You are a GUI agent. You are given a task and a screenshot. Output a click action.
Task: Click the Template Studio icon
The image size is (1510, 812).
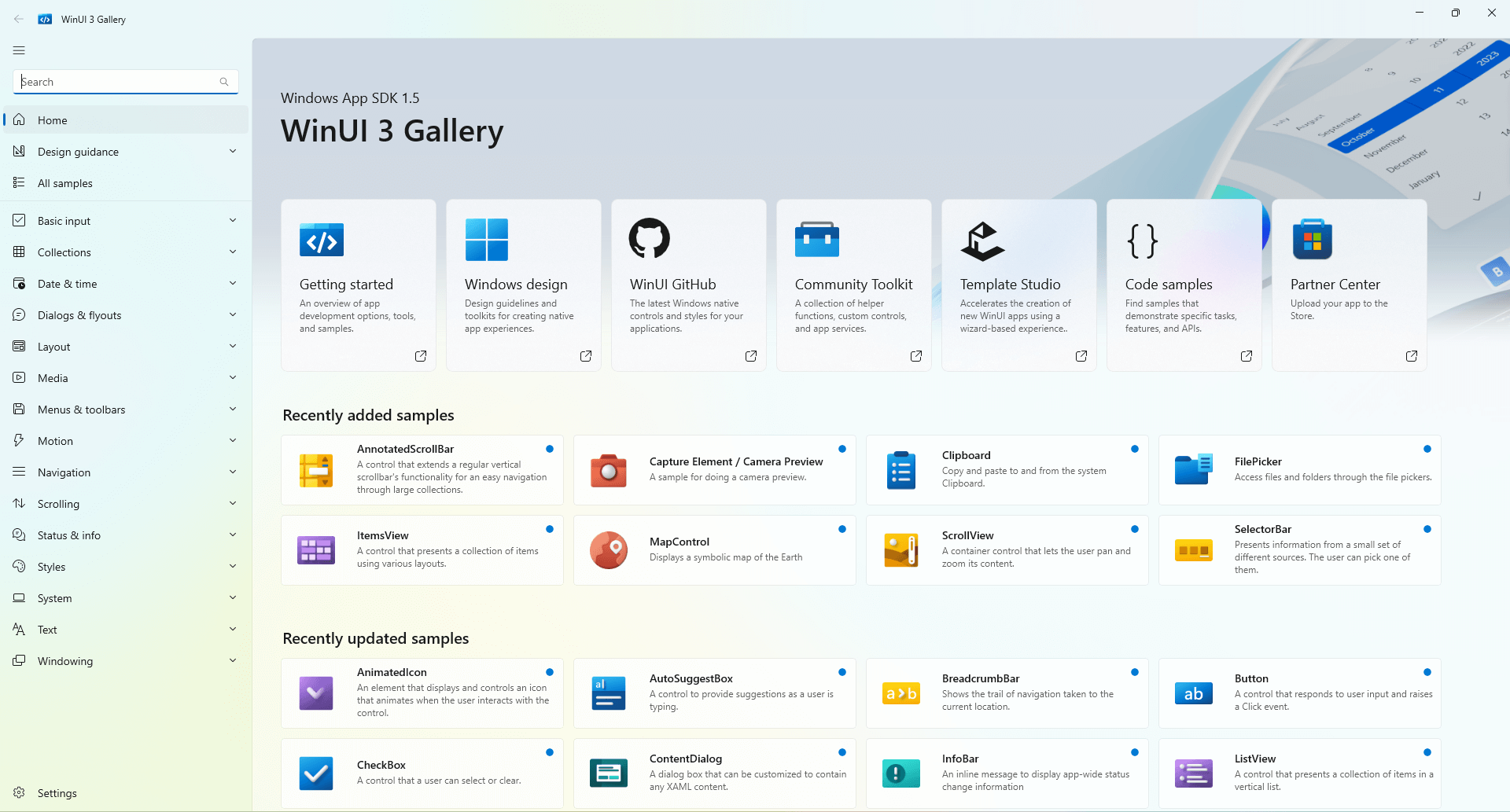tap(982, 241)
